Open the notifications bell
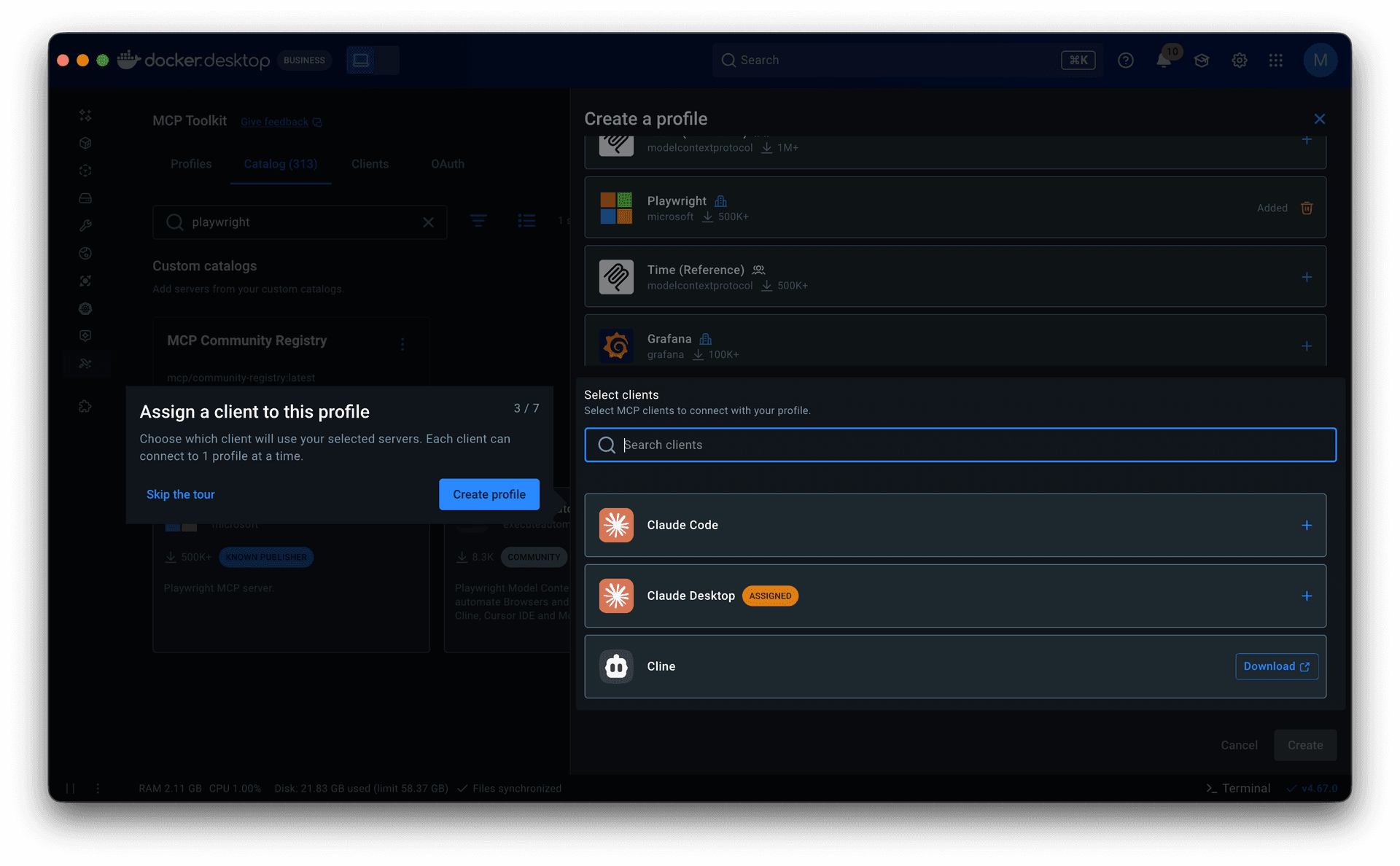The image size is (1400, 866). click(x=1164, y=60)
